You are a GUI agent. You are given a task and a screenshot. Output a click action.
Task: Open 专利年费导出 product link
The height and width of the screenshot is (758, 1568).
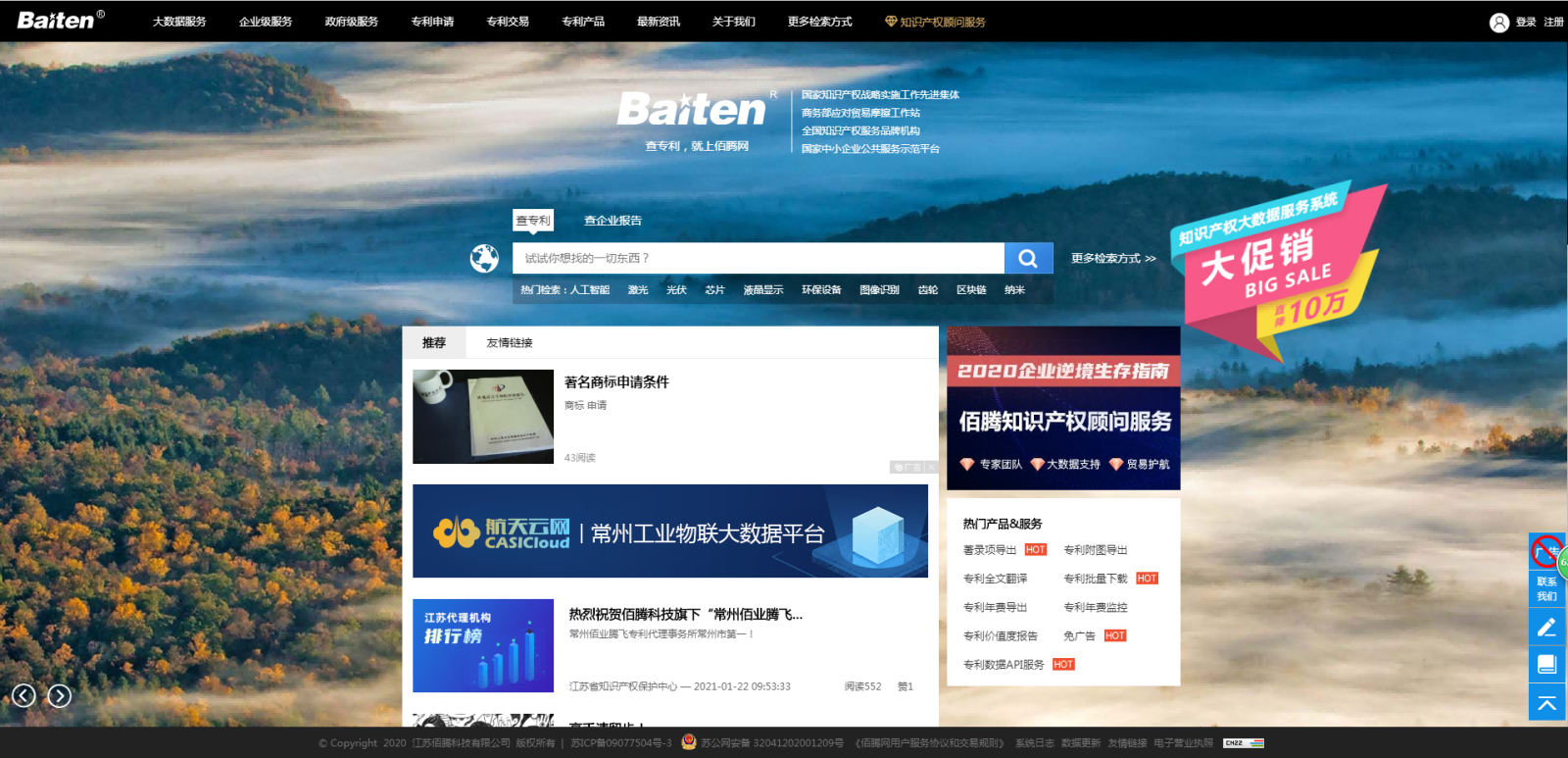tap(996, 607)
